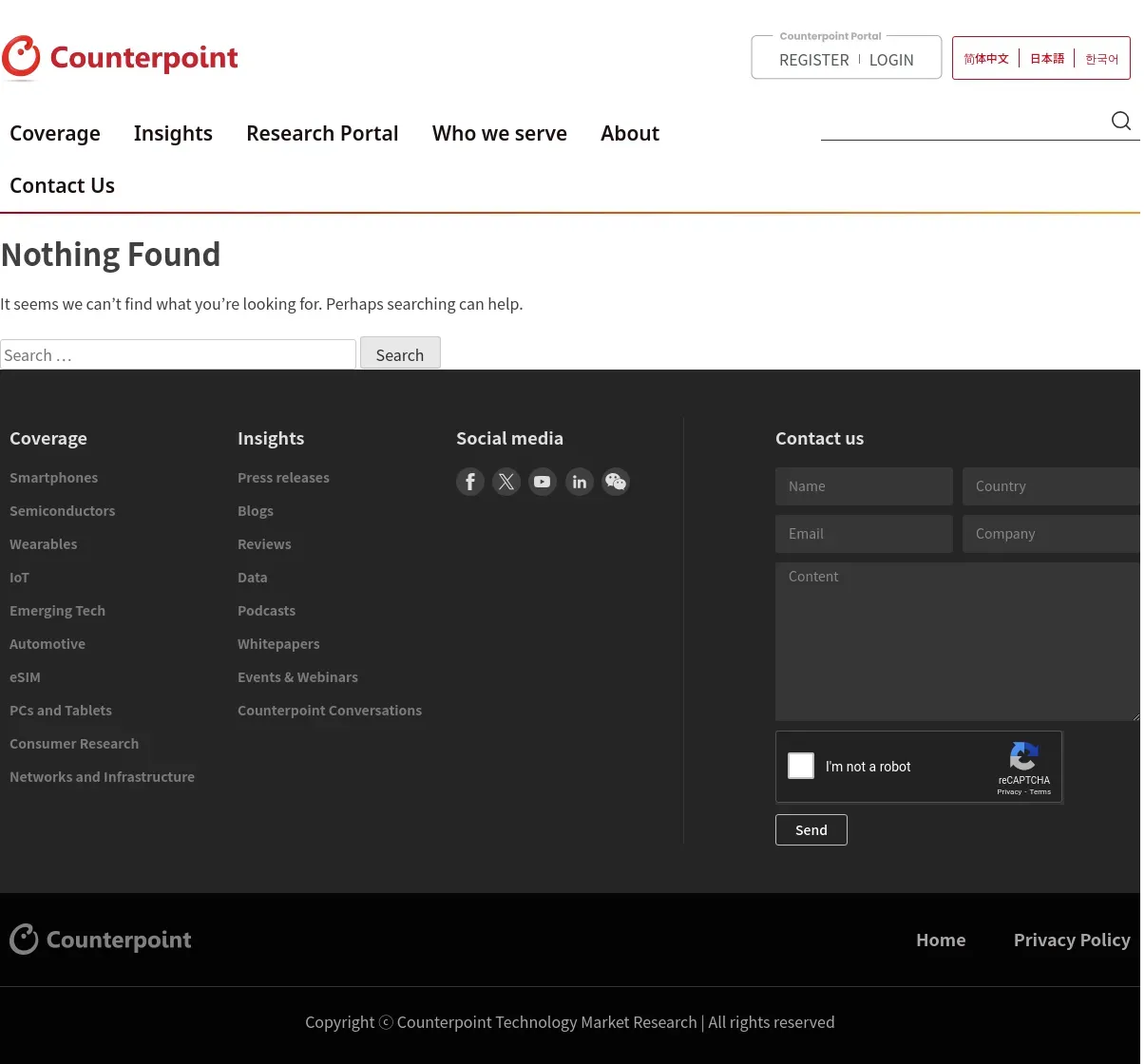Screen dimensions: 1145x1064
Task: Click reCAPTCHA Terms link
Action: pyautogui.click(x=1040, y=791)
